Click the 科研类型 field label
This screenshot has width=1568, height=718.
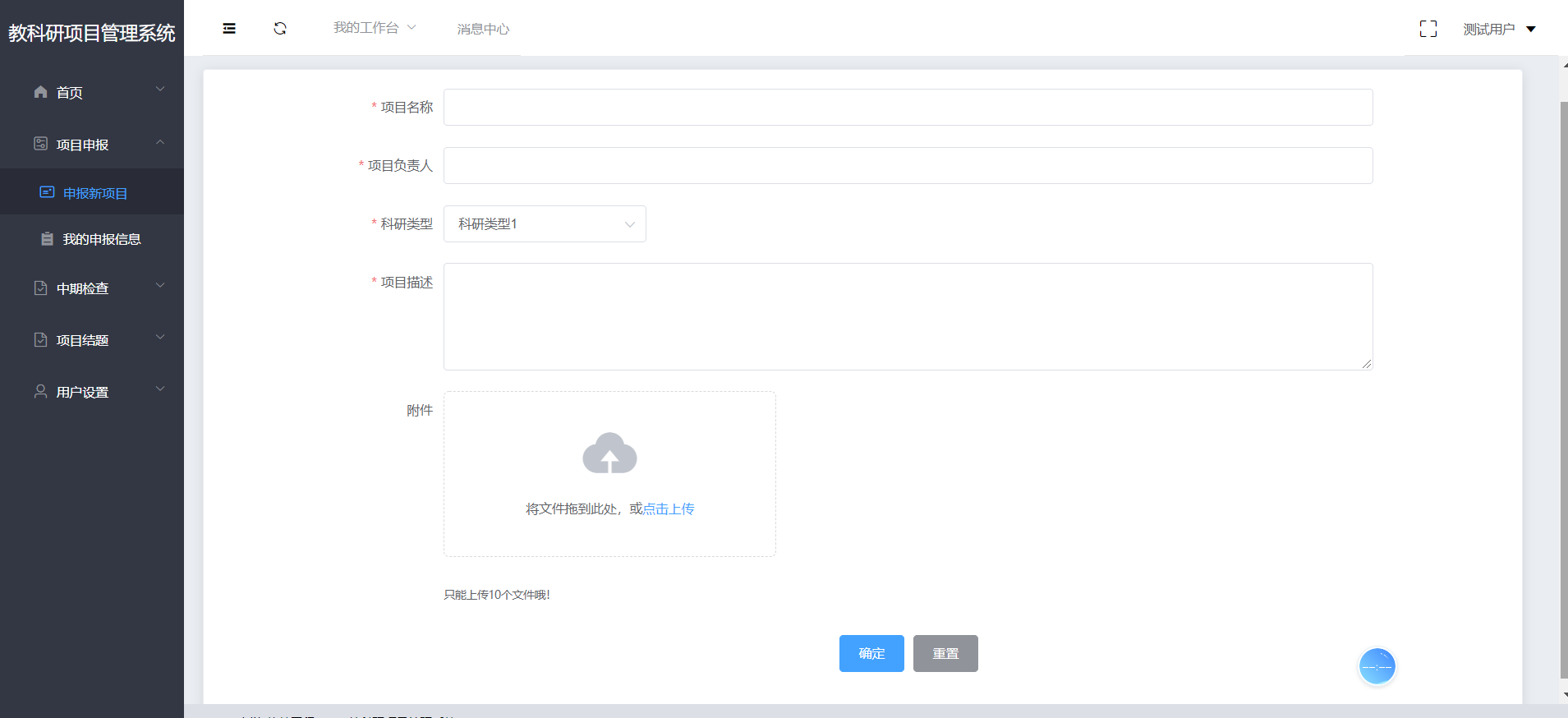[x=407, y=224]
